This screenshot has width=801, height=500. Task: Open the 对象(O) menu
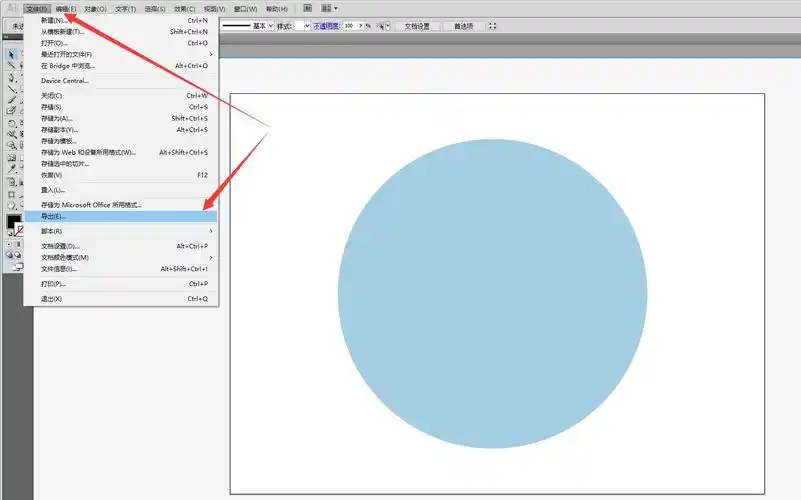tap(96, 9)
